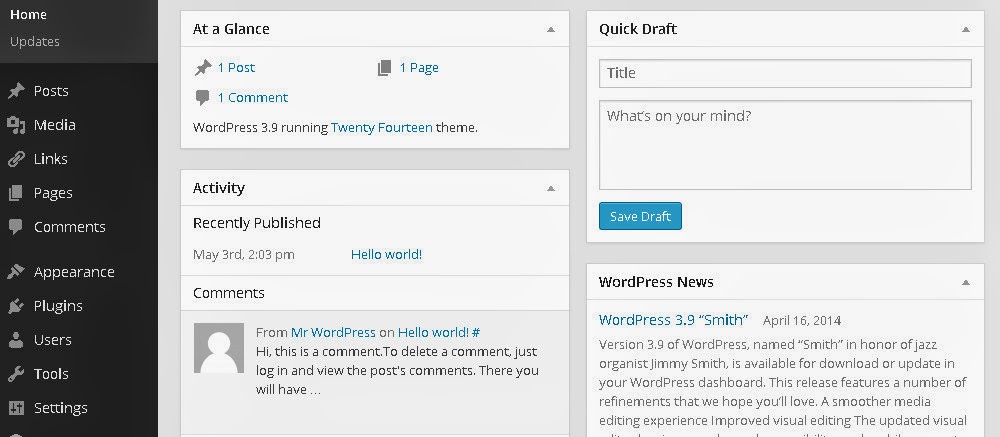Open the Settings menu label
1000x437 pixels.
[61, 408]
